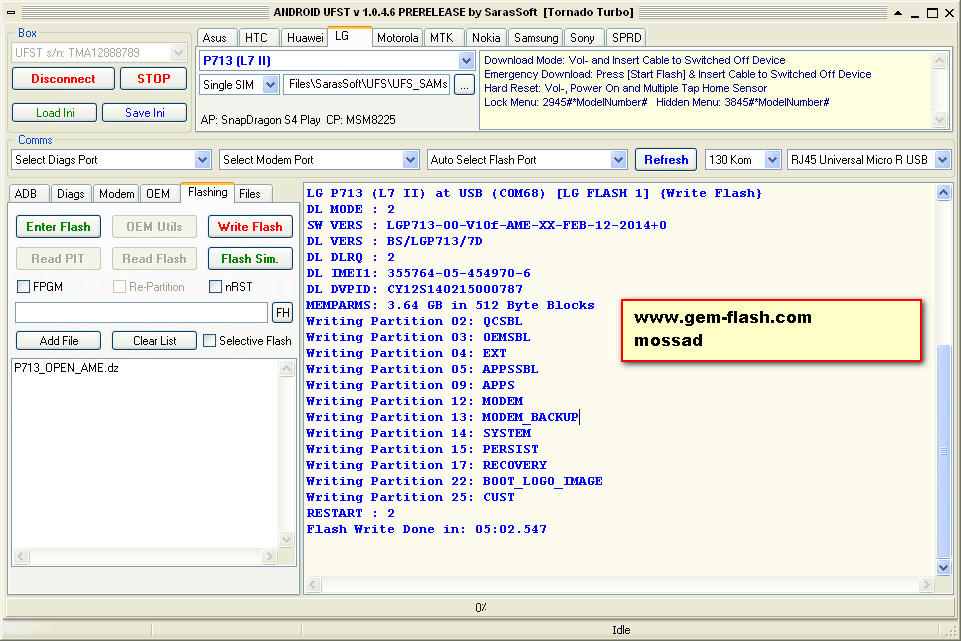
Task: Click the log vertical scrollbar thumb
Action: tap(944, 450)
